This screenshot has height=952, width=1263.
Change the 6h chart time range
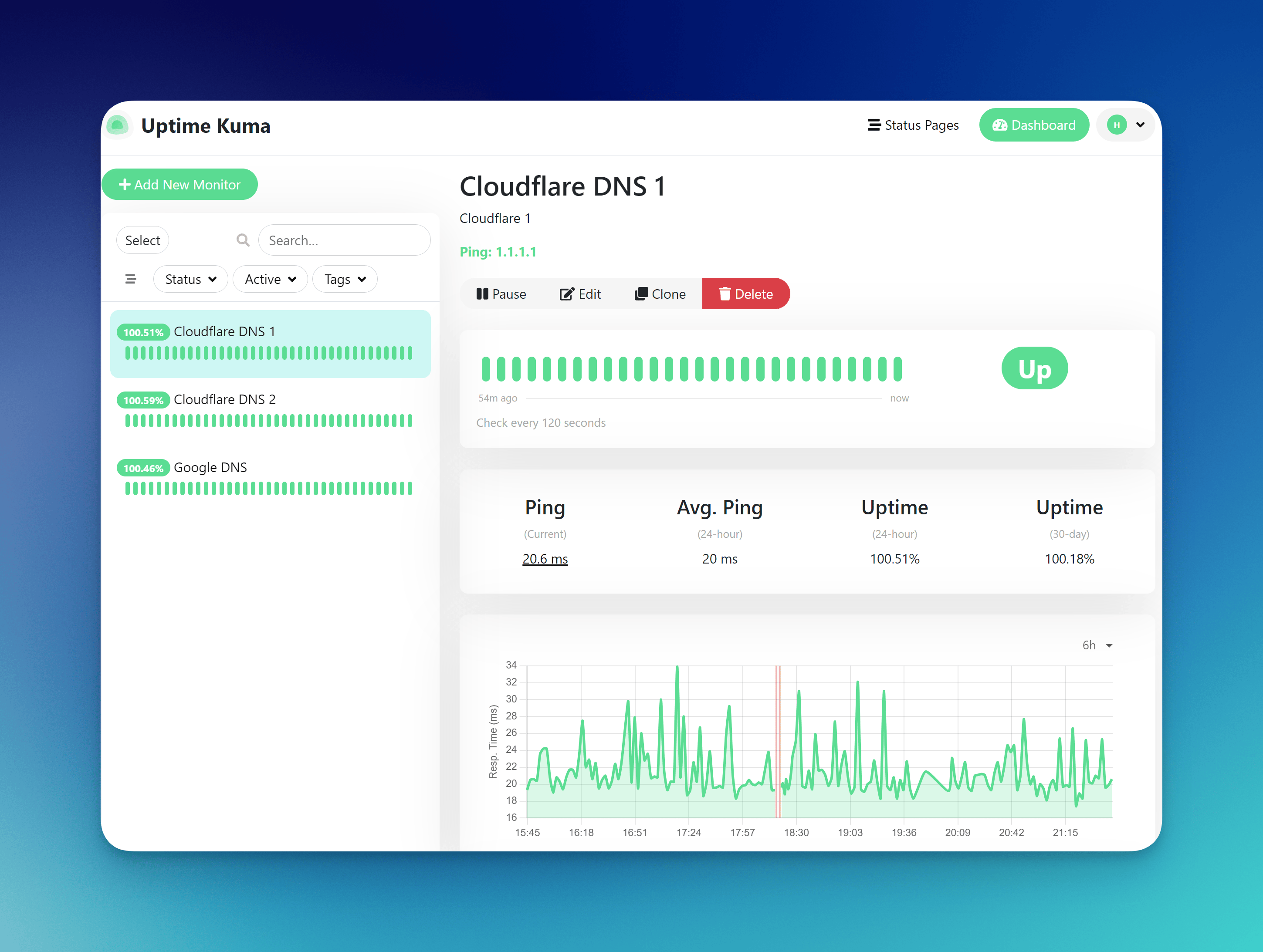click(x=1096, y=645)
